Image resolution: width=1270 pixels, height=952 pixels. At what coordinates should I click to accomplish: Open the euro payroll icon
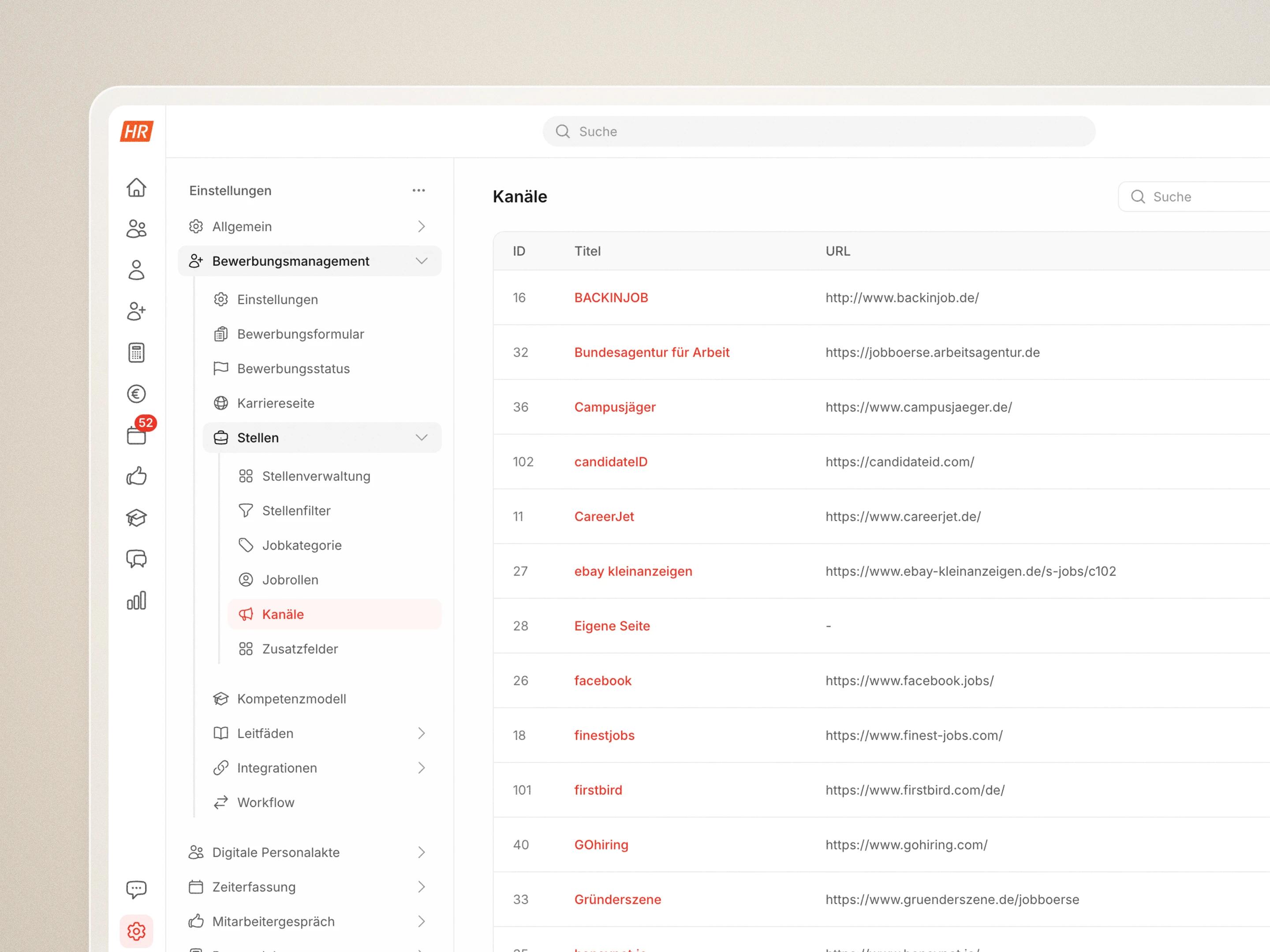coord(136,394)
